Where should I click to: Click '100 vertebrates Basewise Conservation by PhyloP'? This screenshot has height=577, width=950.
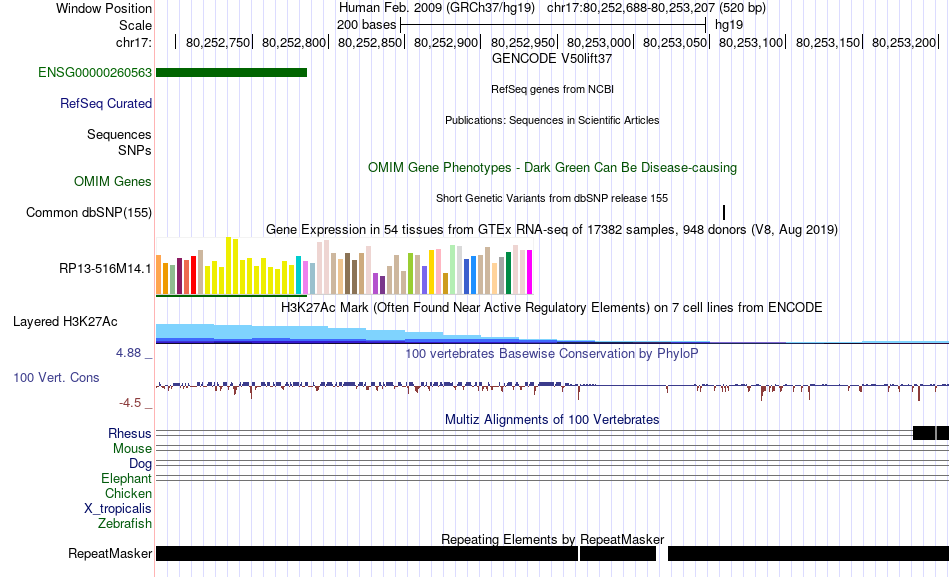552,353
